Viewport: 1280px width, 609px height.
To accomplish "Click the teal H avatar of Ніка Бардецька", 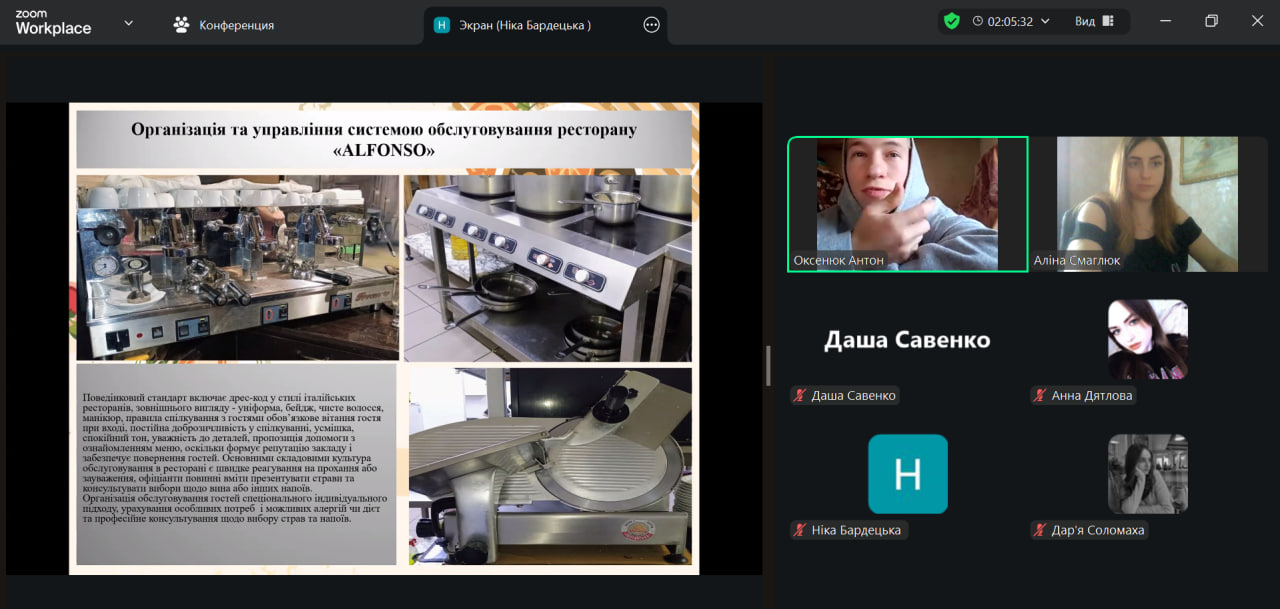I will click(907, 474).
